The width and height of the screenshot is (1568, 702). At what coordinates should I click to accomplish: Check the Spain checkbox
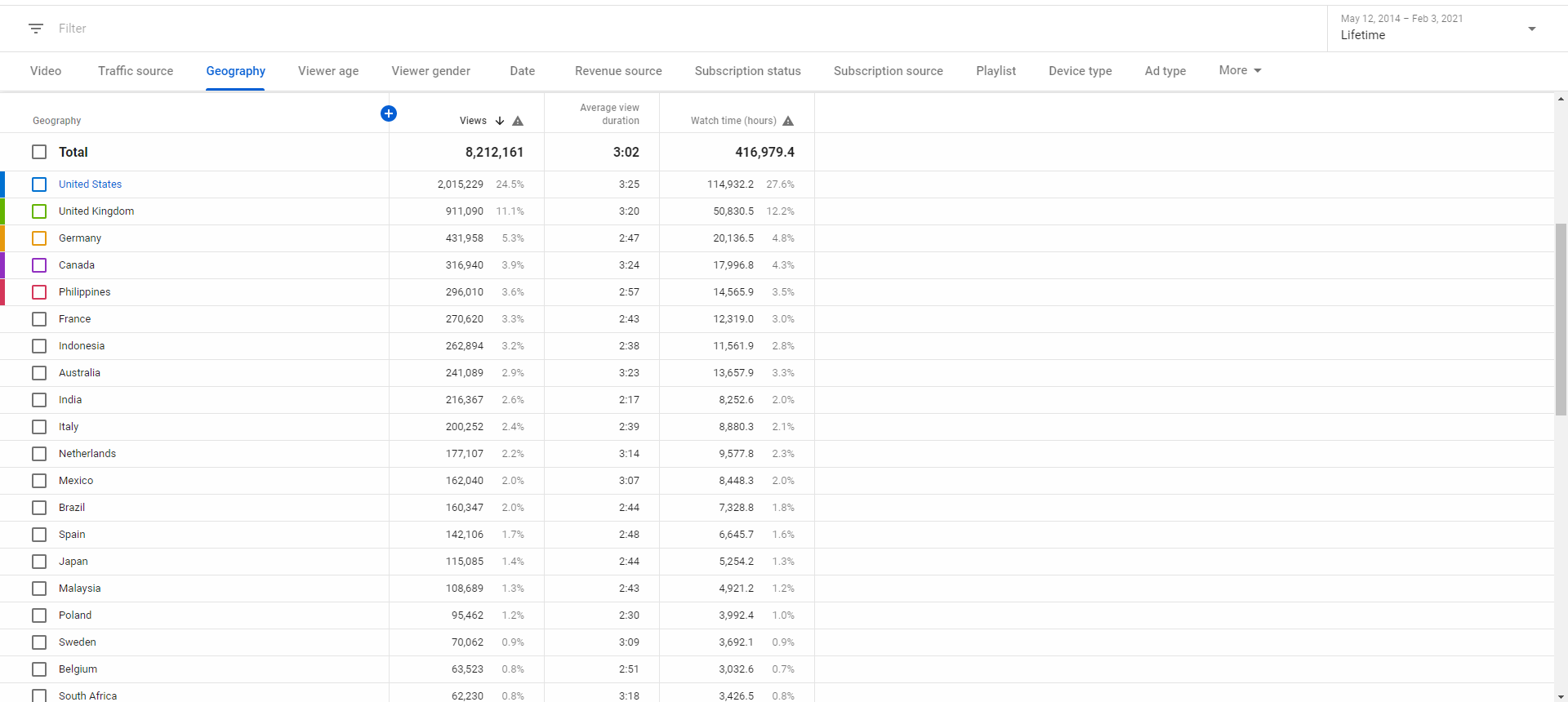coord(39,535)
